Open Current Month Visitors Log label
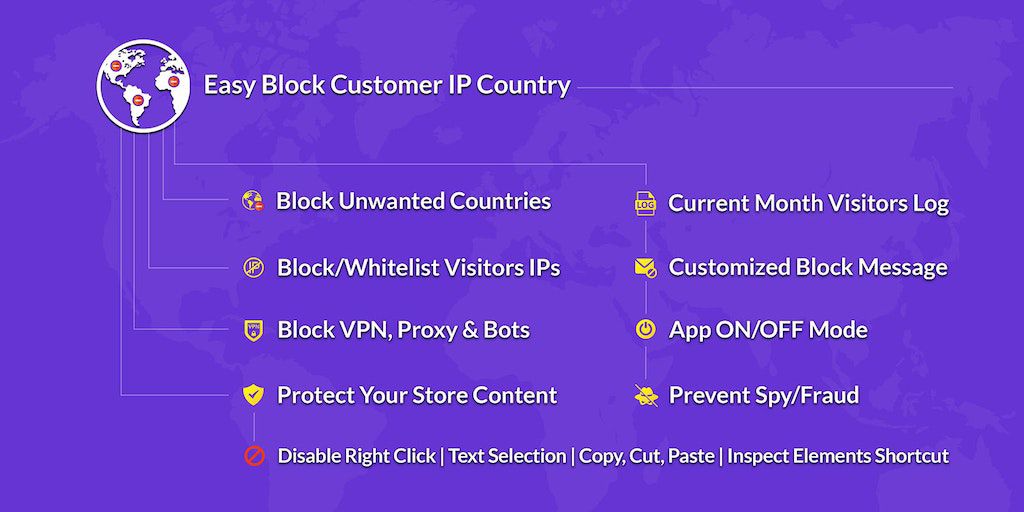This screenshot has width=1024, height=512. tap(808, 204)
